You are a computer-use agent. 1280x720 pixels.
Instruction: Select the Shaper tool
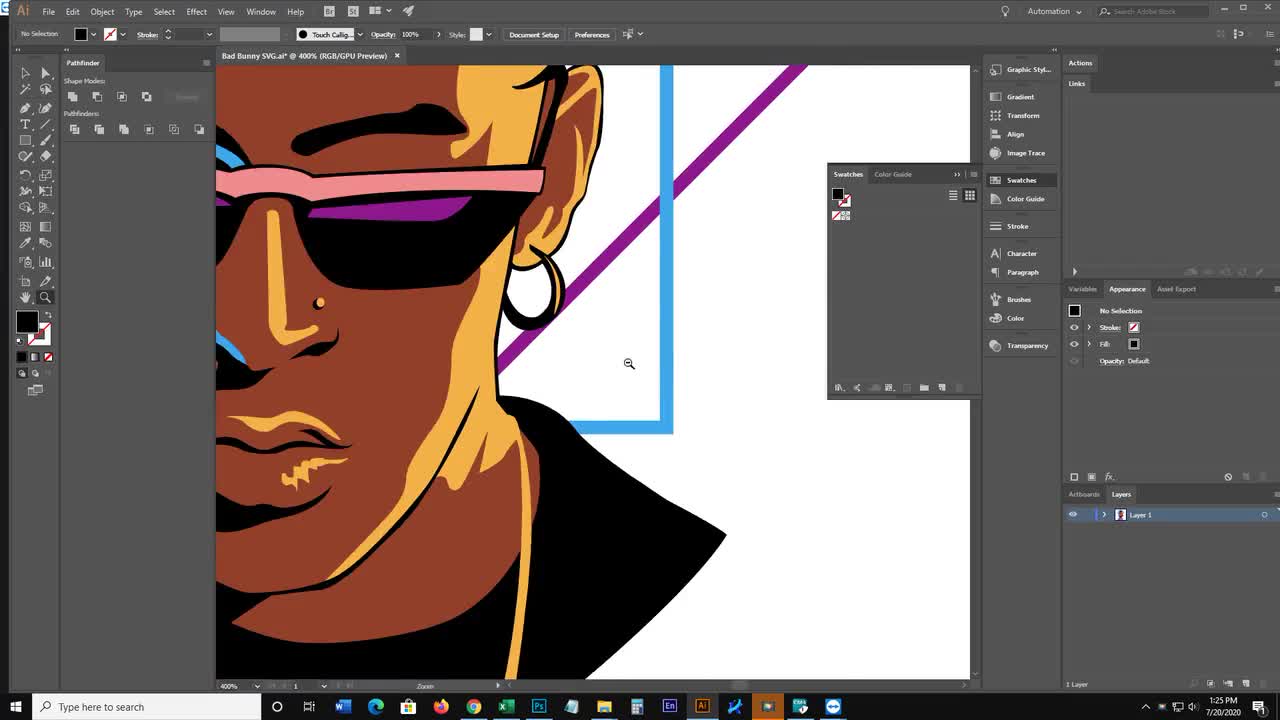coord(25,157)
